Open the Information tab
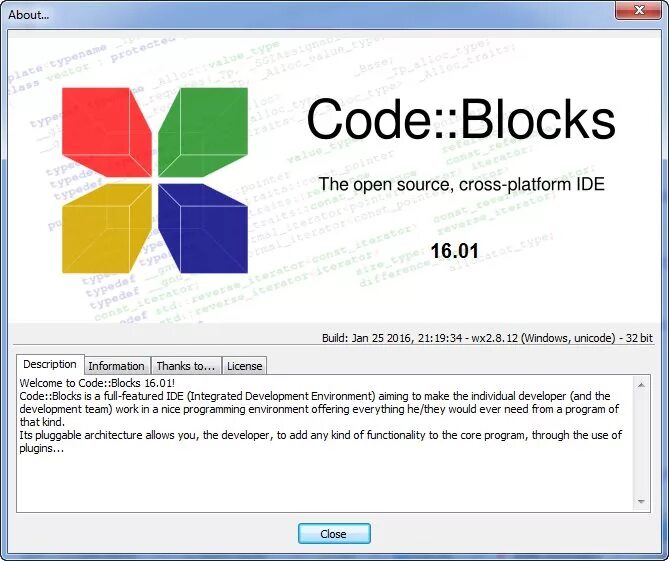The width and height of the screenshot is (669, 561). [x=116, y=366]
